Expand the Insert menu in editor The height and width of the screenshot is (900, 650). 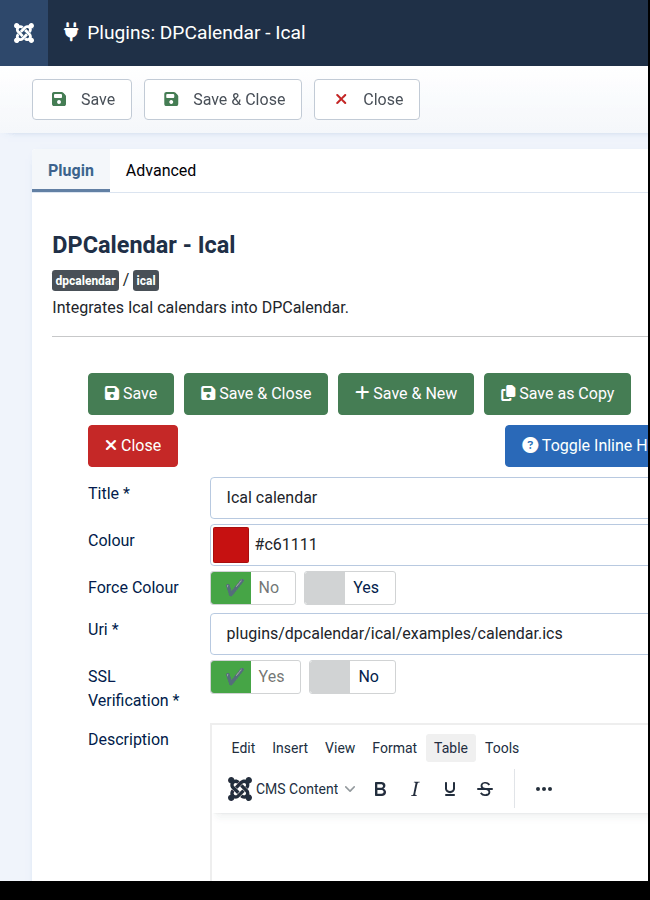coord(290,748)
